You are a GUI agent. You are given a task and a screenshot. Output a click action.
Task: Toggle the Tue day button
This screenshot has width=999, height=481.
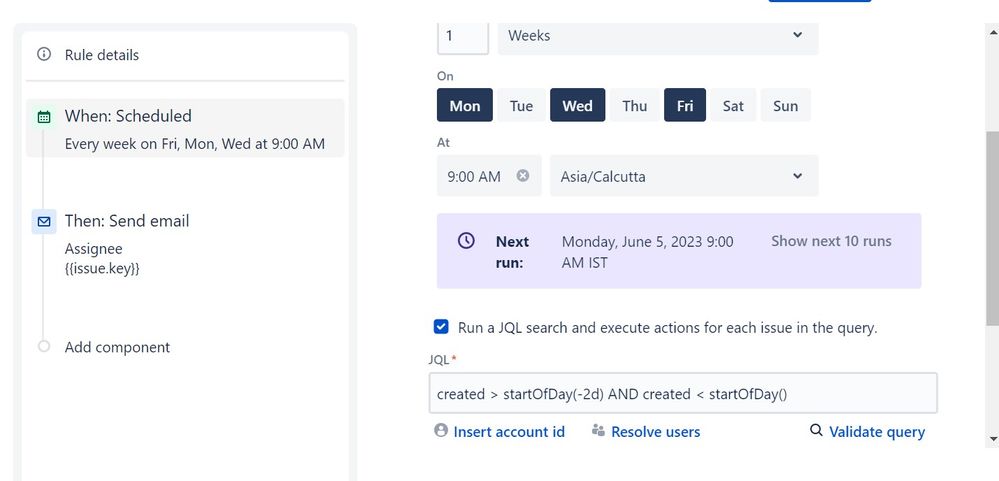tap(521, 105)
